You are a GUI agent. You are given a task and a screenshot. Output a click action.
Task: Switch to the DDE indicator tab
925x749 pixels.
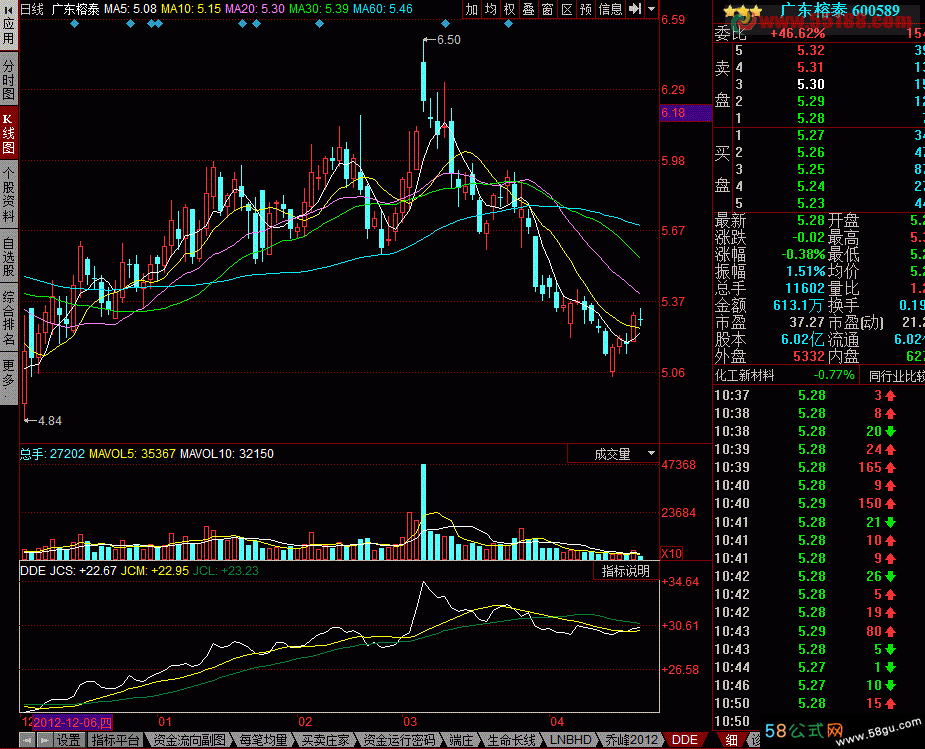pyautogui.click(x=685, y=740)
